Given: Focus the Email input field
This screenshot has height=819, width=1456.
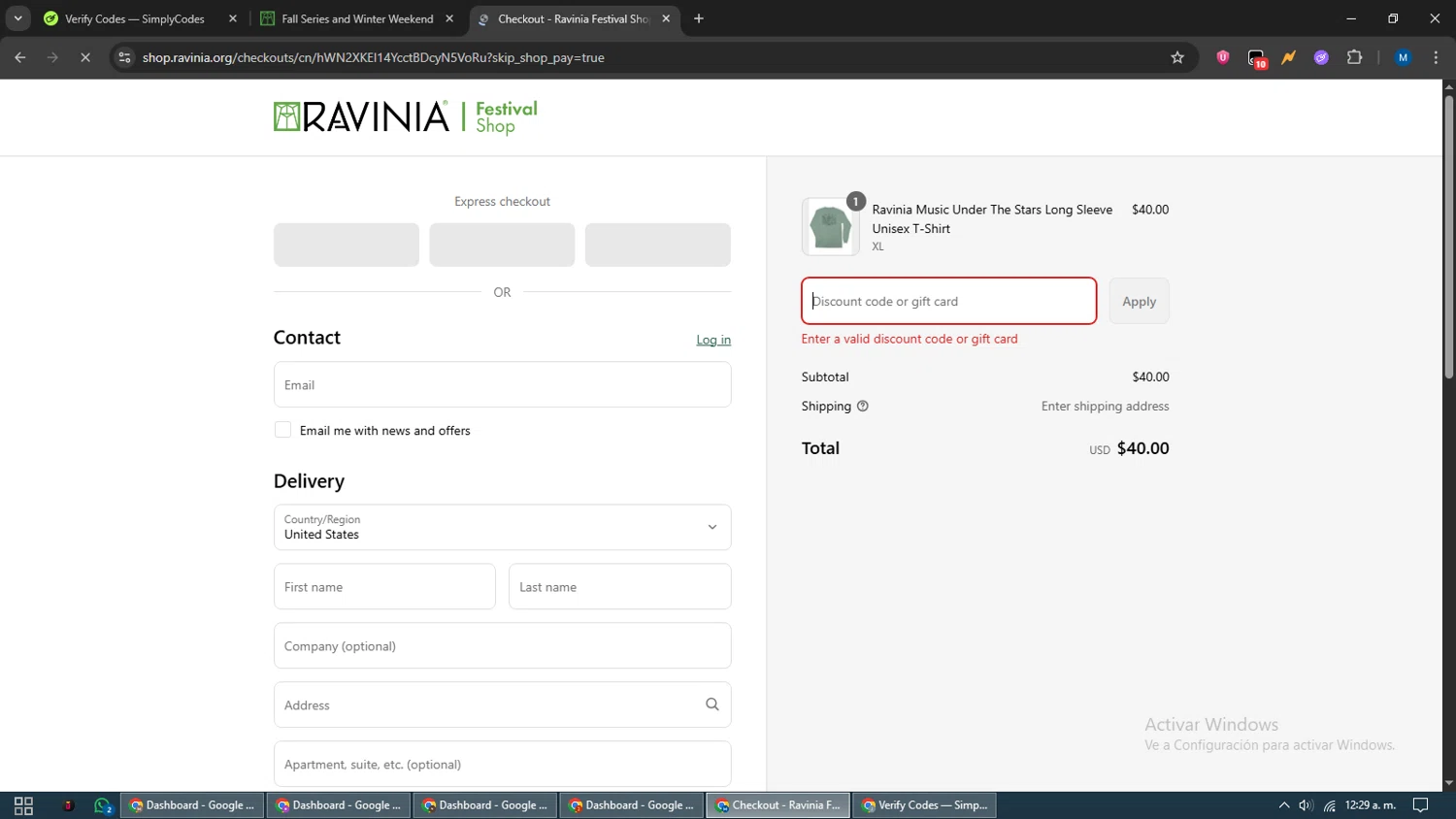Looking at the screenshot, I should [502, 384].
